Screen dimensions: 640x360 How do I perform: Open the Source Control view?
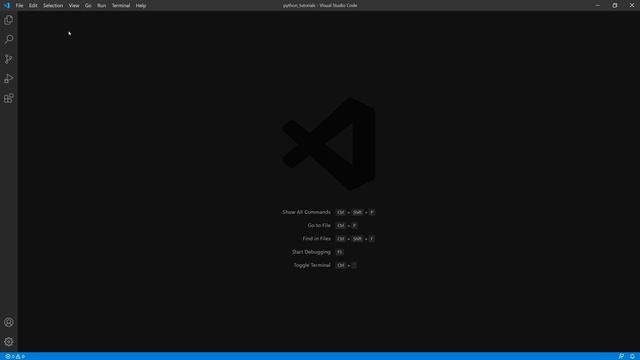tap(9, 59)
